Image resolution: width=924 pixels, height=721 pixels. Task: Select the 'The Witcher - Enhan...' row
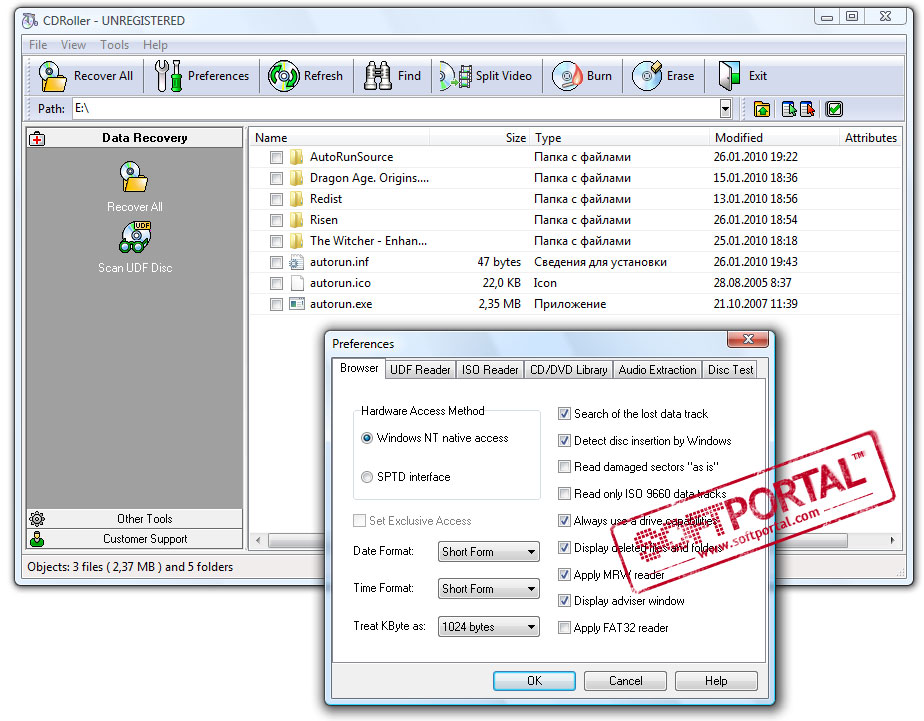(x=575, y=241)
